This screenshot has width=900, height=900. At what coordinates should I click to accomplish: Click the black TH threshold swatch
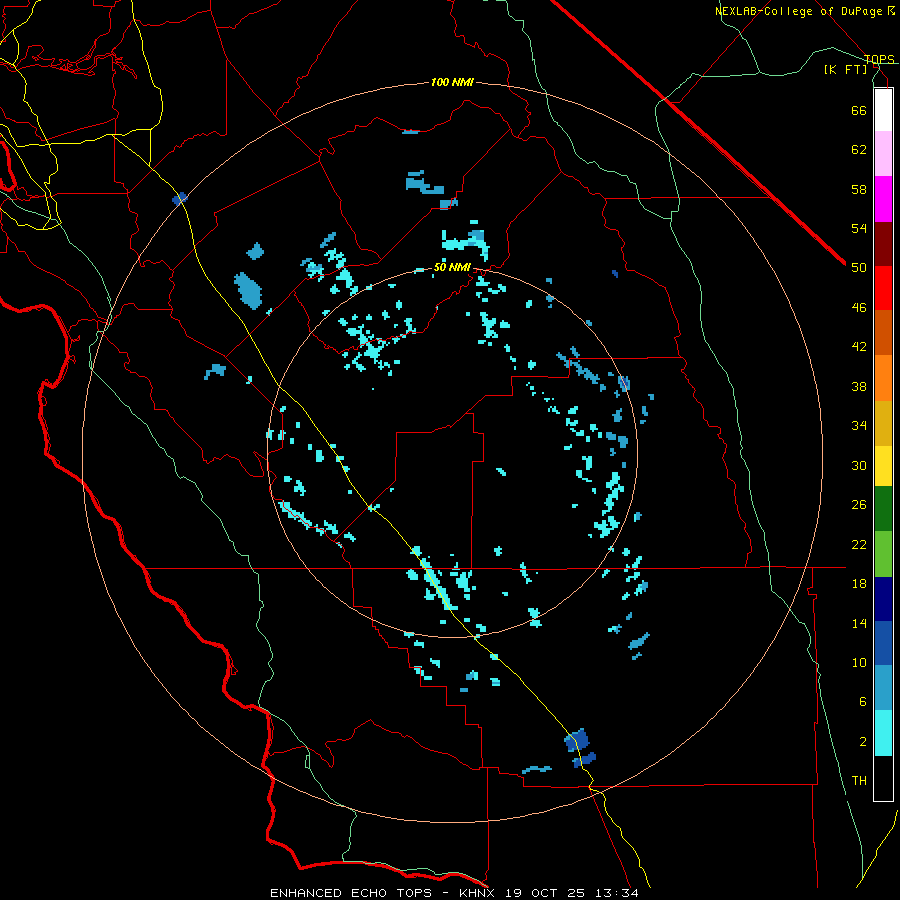pyautogui.click(x=883, y=778)
